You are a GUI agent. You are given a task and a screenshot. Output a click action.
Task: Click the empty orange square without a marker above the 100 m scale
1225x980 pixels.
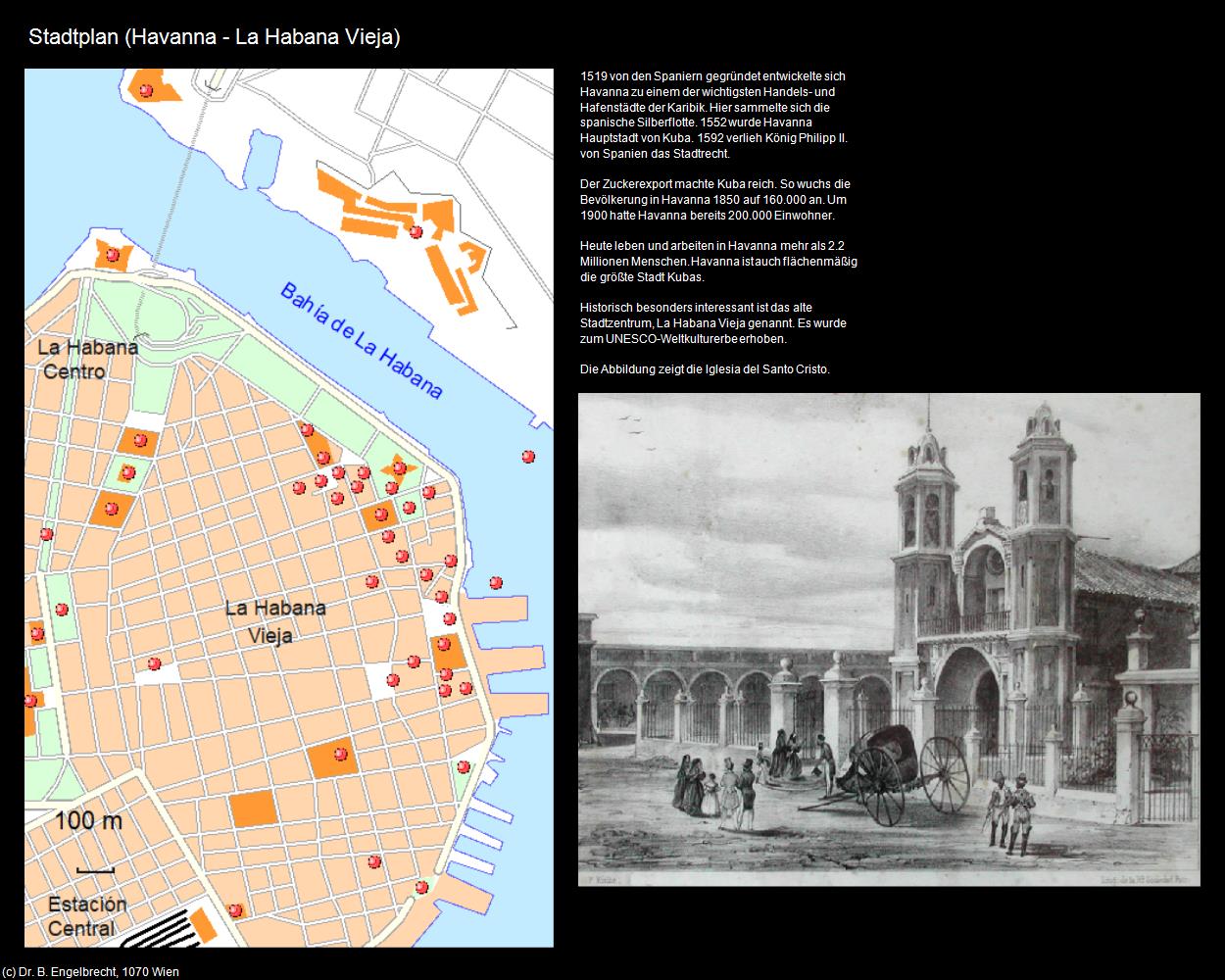coord(254,808)
